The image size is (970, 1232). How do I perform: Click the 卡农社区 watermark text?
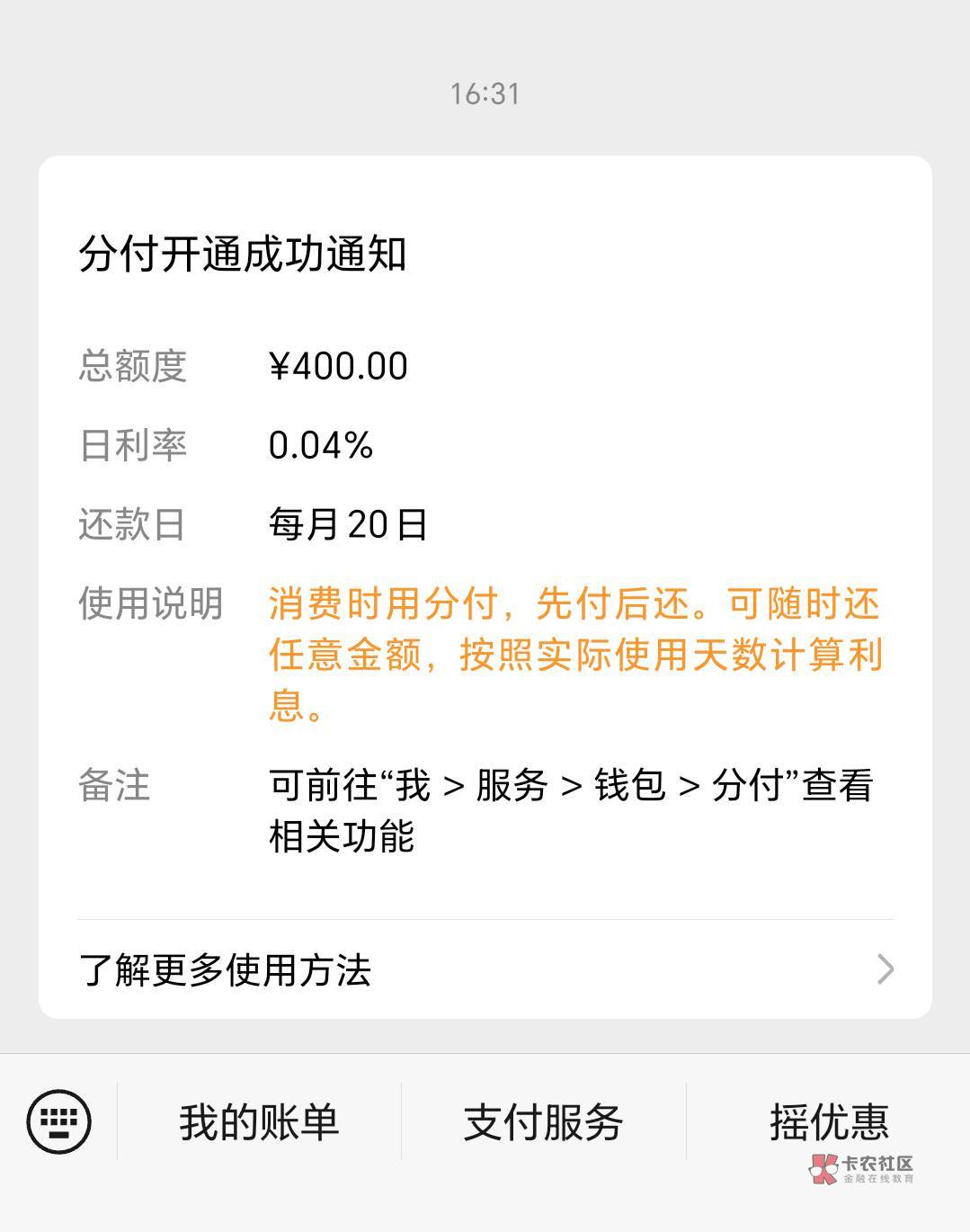tap(877, 1163)
